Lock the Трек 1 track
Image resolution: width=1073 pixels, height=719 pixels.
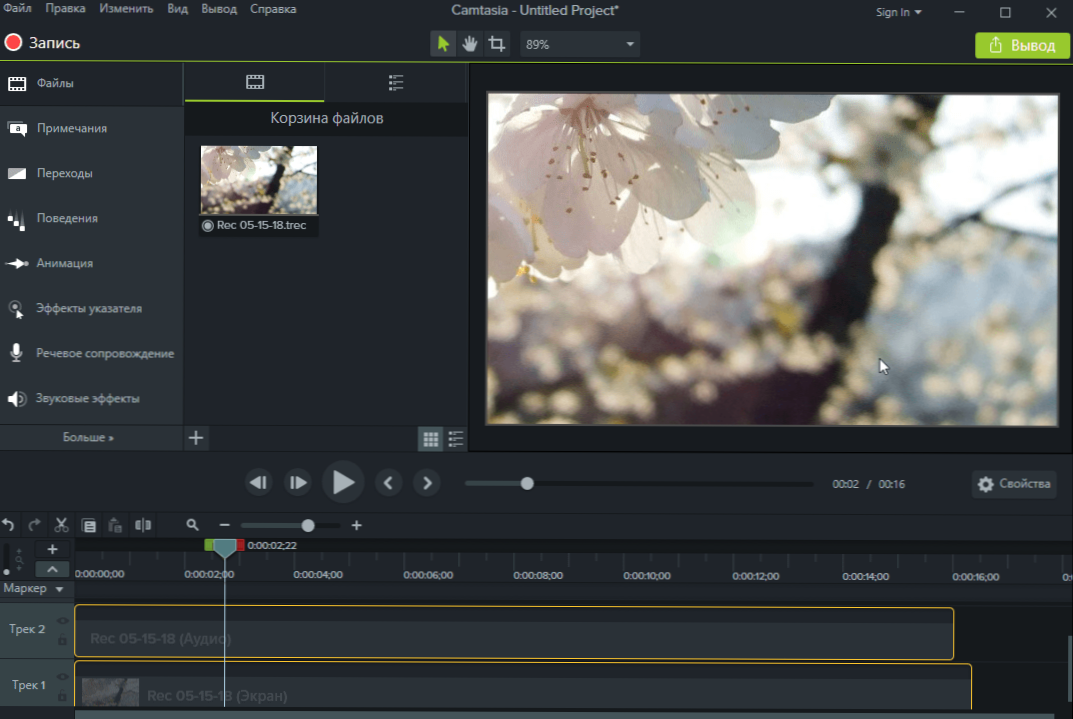(x=62, y=695)
